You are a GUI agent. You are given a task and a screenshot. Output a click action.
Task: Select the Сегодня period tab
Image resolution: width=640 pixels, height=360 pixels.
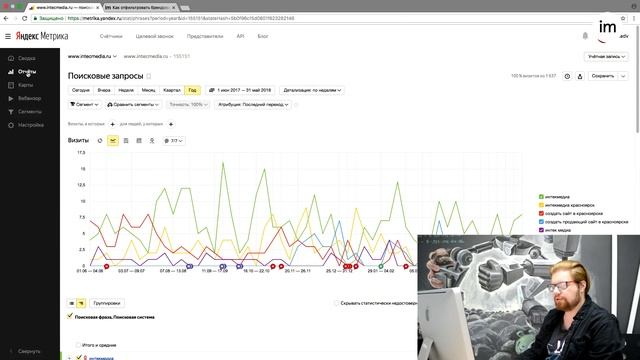click(x=80, y=90)
